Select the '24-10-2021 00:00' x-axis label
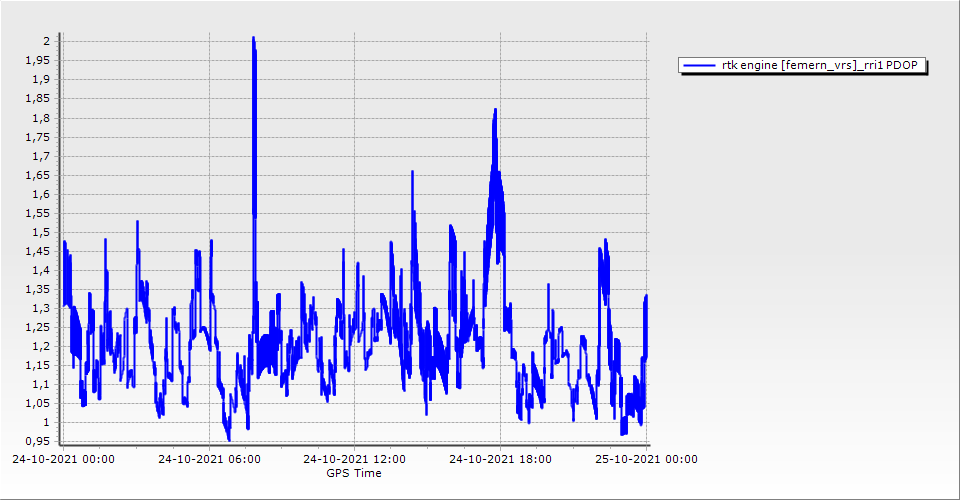This screenshot has width=960, height=500. tap(62, 460)
